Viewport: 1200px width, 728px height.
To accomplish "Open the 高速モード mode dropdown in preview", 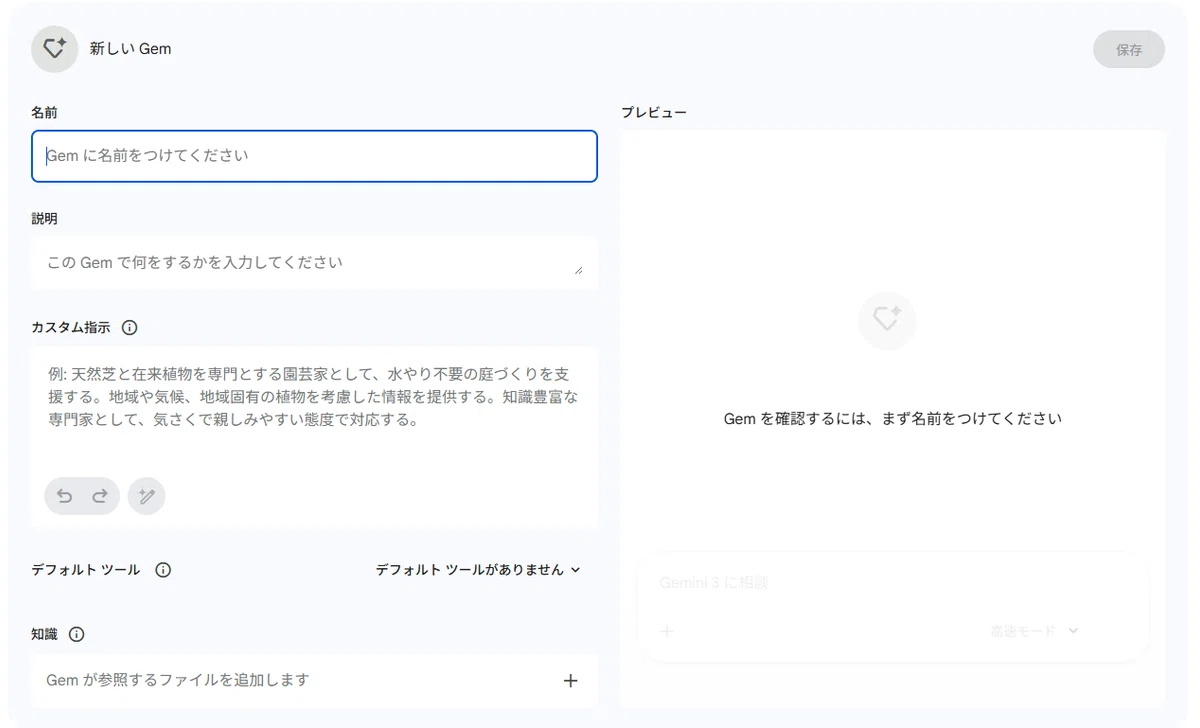I will (1034, 631).
